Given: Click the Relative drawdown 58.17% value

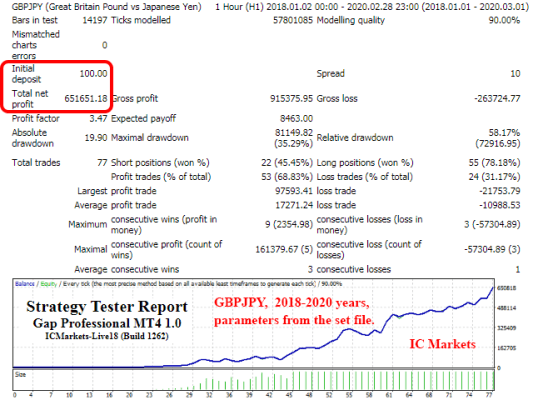Looking at the screenshot, I should (x=504, y=133).
